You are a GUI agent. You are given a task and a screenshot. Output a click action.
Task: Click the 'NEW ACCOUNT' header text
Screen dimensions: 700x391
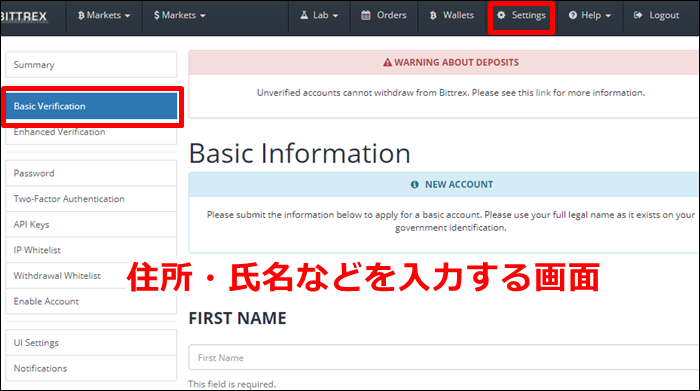tap(459, 184)
